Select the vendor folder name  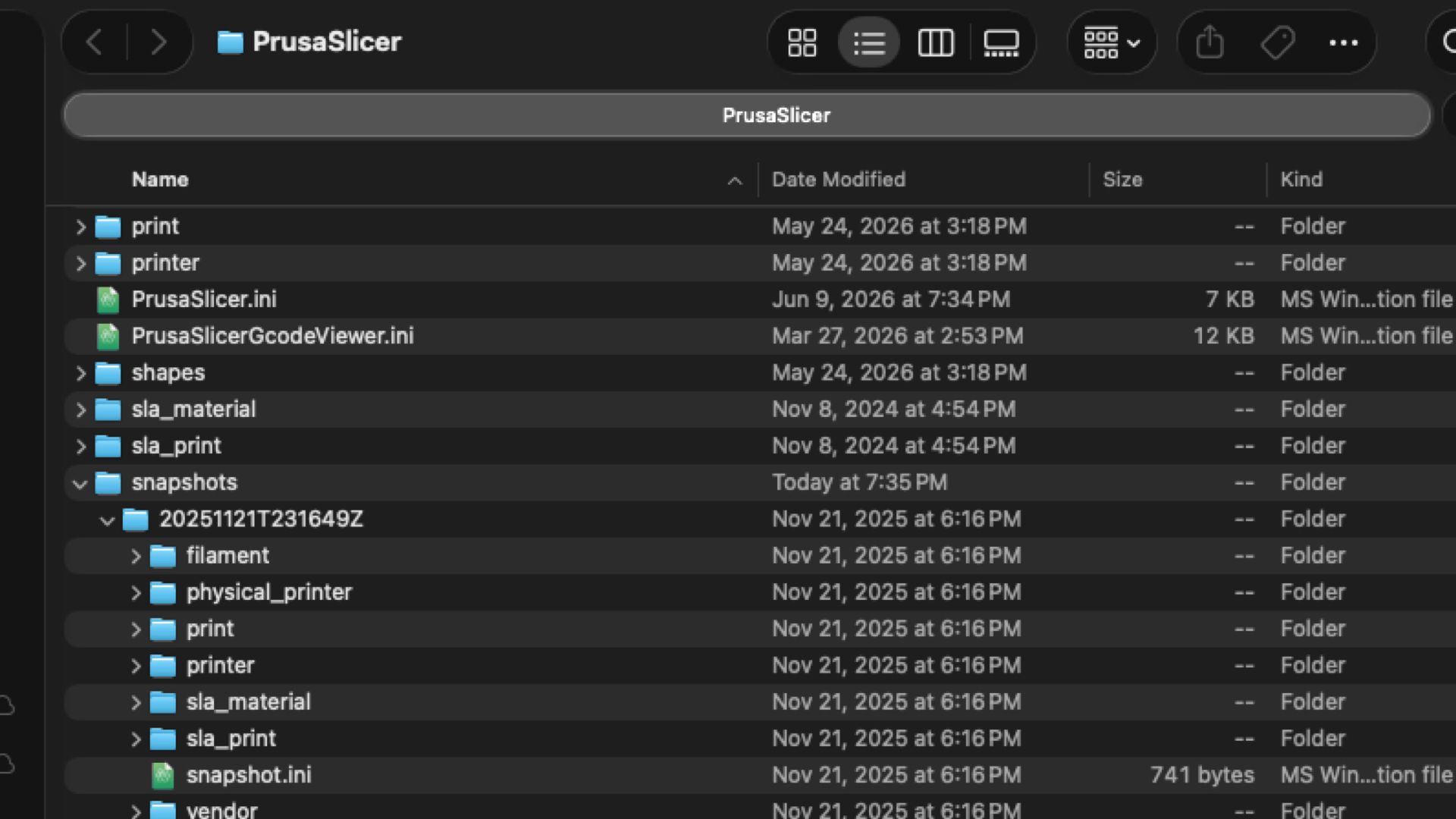[x=222, y=810]
